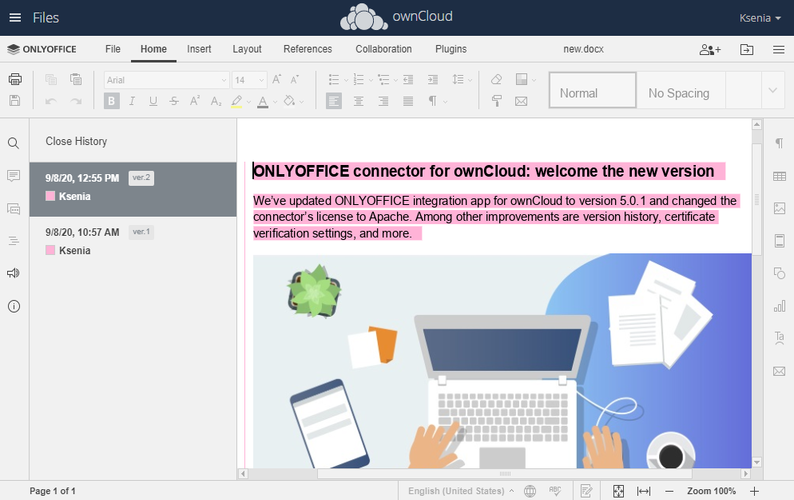Open the Ksenia user menu
794x500 pixels.
[x=760, y=18]
